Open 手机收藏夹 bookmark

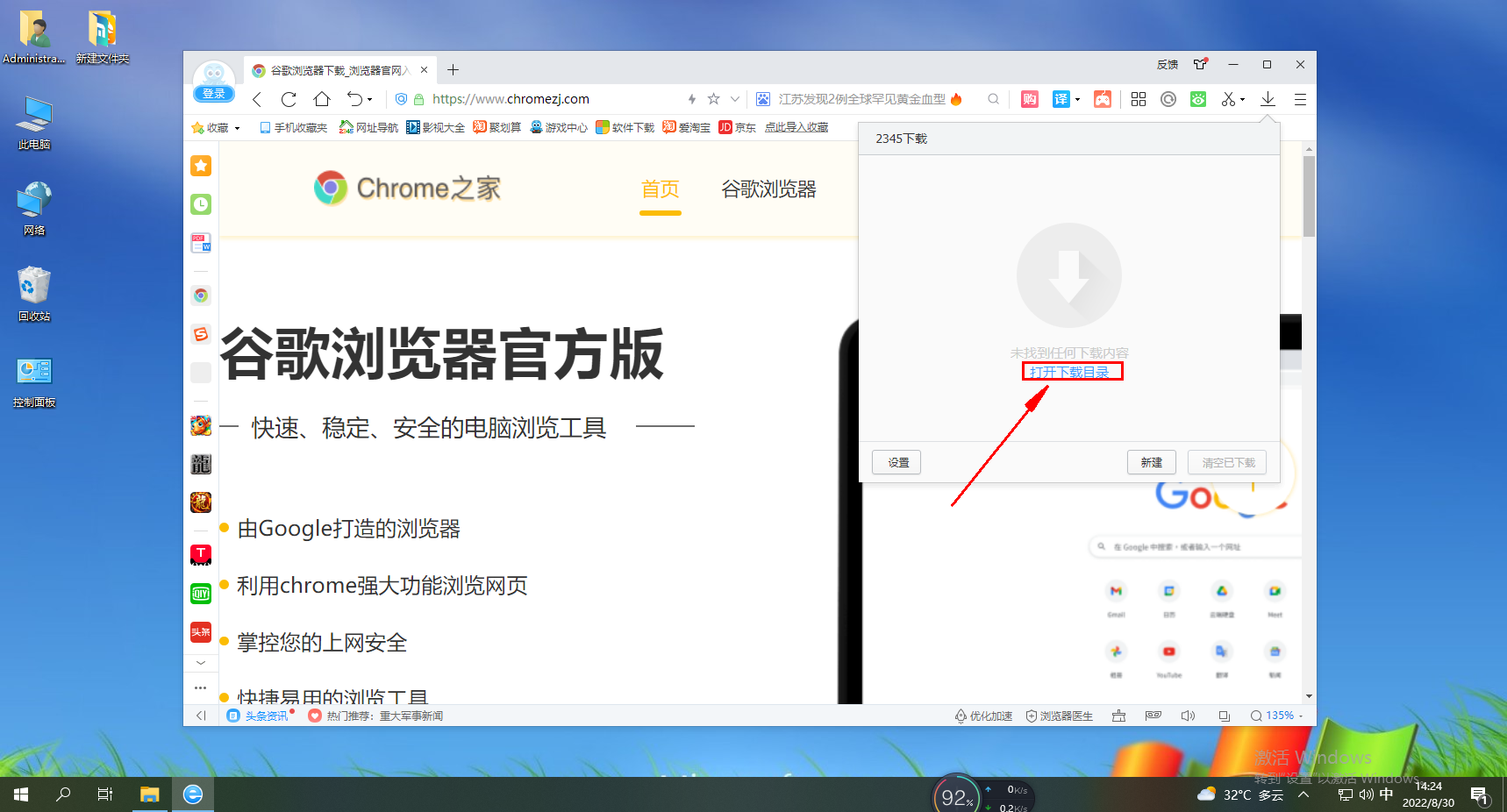(294, 128)
